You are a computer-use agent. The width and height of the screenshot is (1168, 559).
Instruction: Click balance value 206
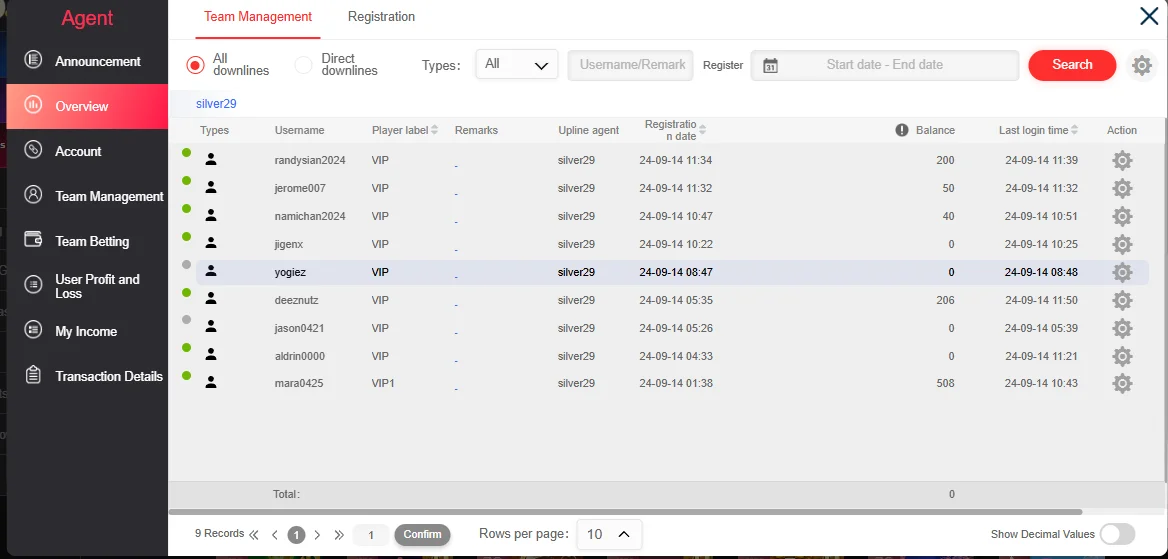945,300
